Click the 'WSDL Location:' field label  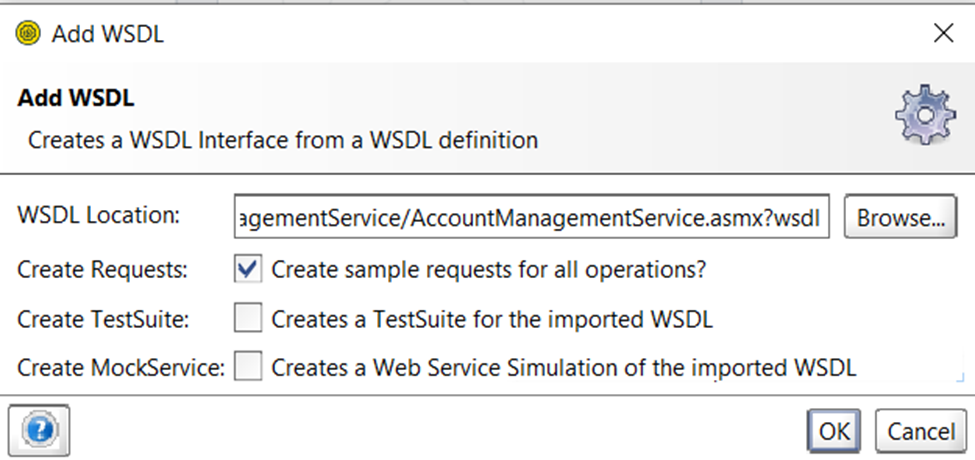98,216
